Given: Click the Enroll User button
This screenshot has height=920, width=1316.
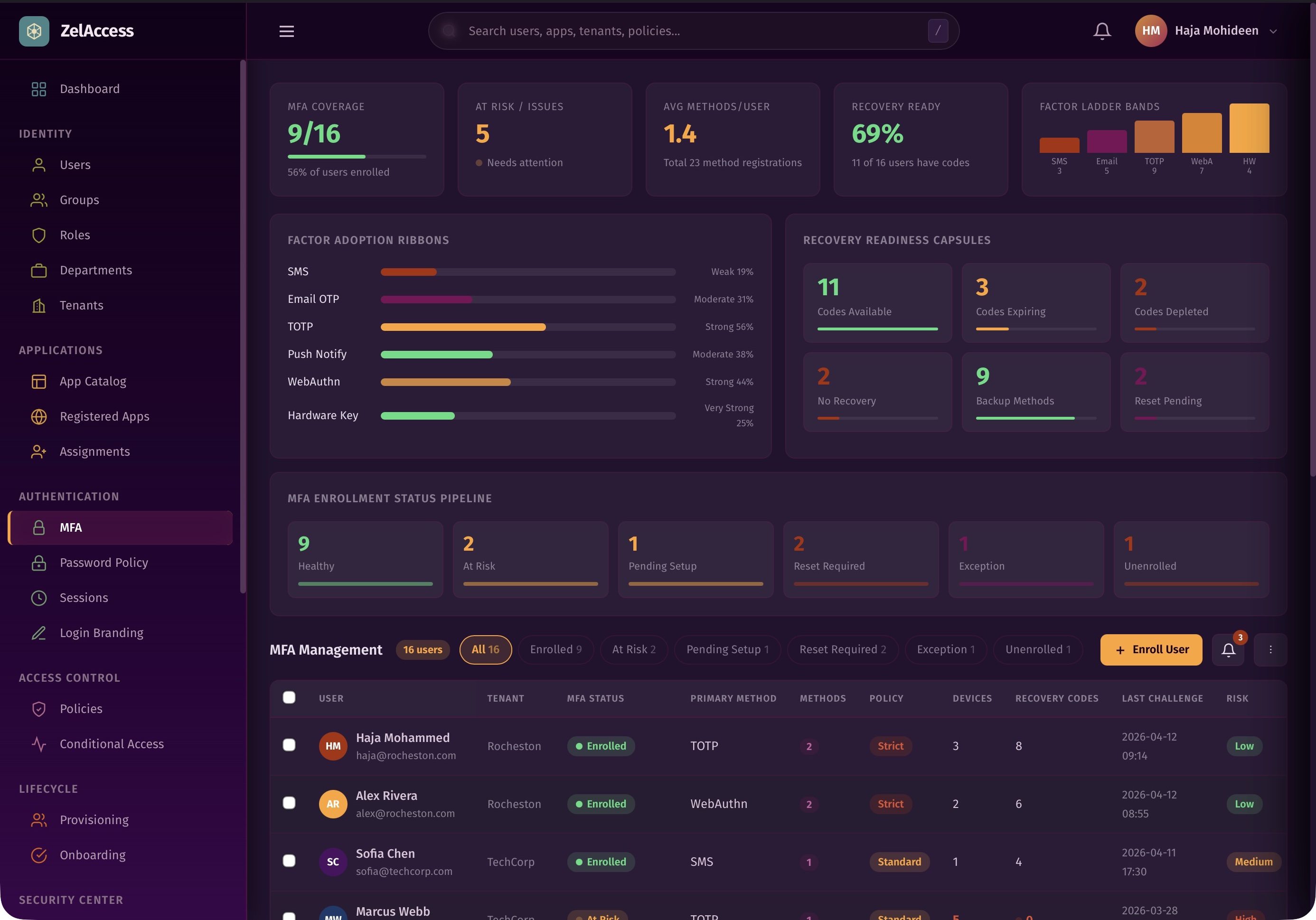Looking at the screenshot, I should (1151, 650).
